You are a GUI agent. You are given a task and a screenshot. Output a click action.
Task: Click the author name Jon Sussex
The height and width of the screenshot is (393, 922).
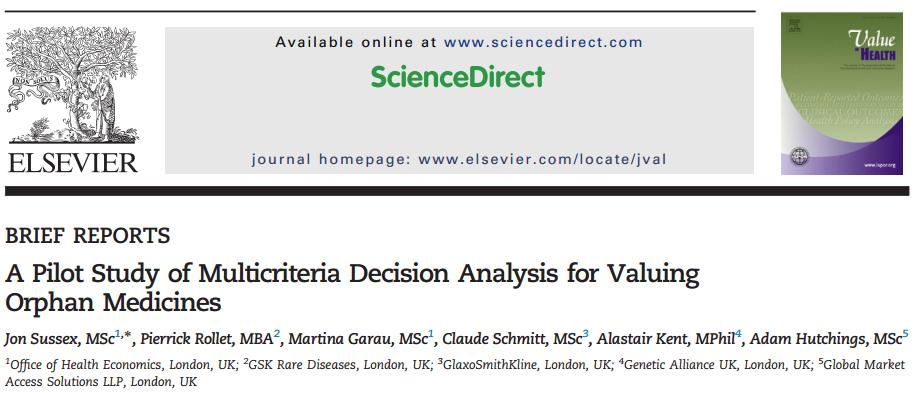click(43, 339)
